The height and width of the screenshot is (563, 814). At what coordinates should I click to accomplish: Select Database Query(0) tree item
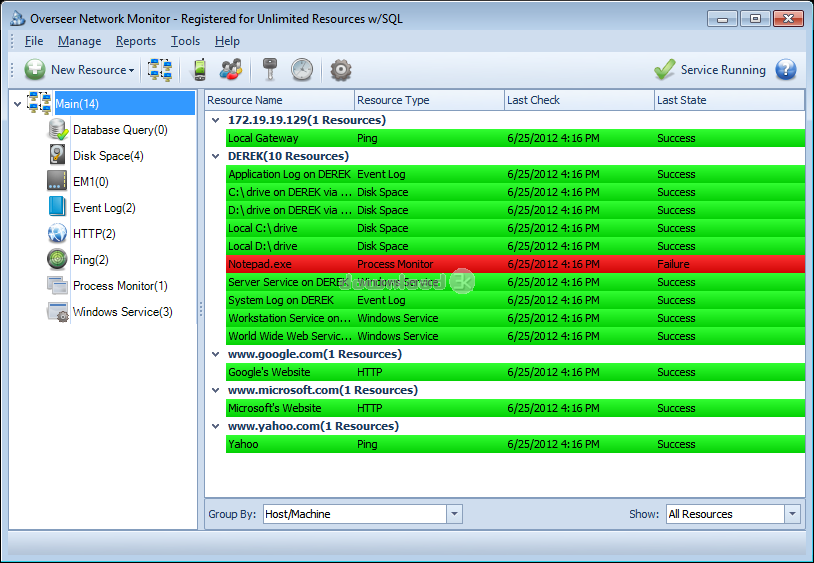120,130
